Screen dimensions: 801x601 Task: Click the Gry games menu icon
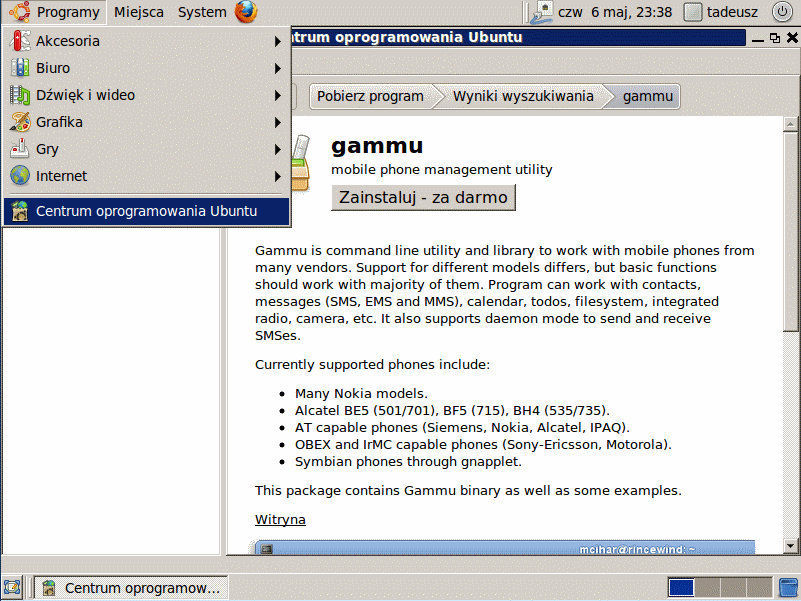click(20, 149)
